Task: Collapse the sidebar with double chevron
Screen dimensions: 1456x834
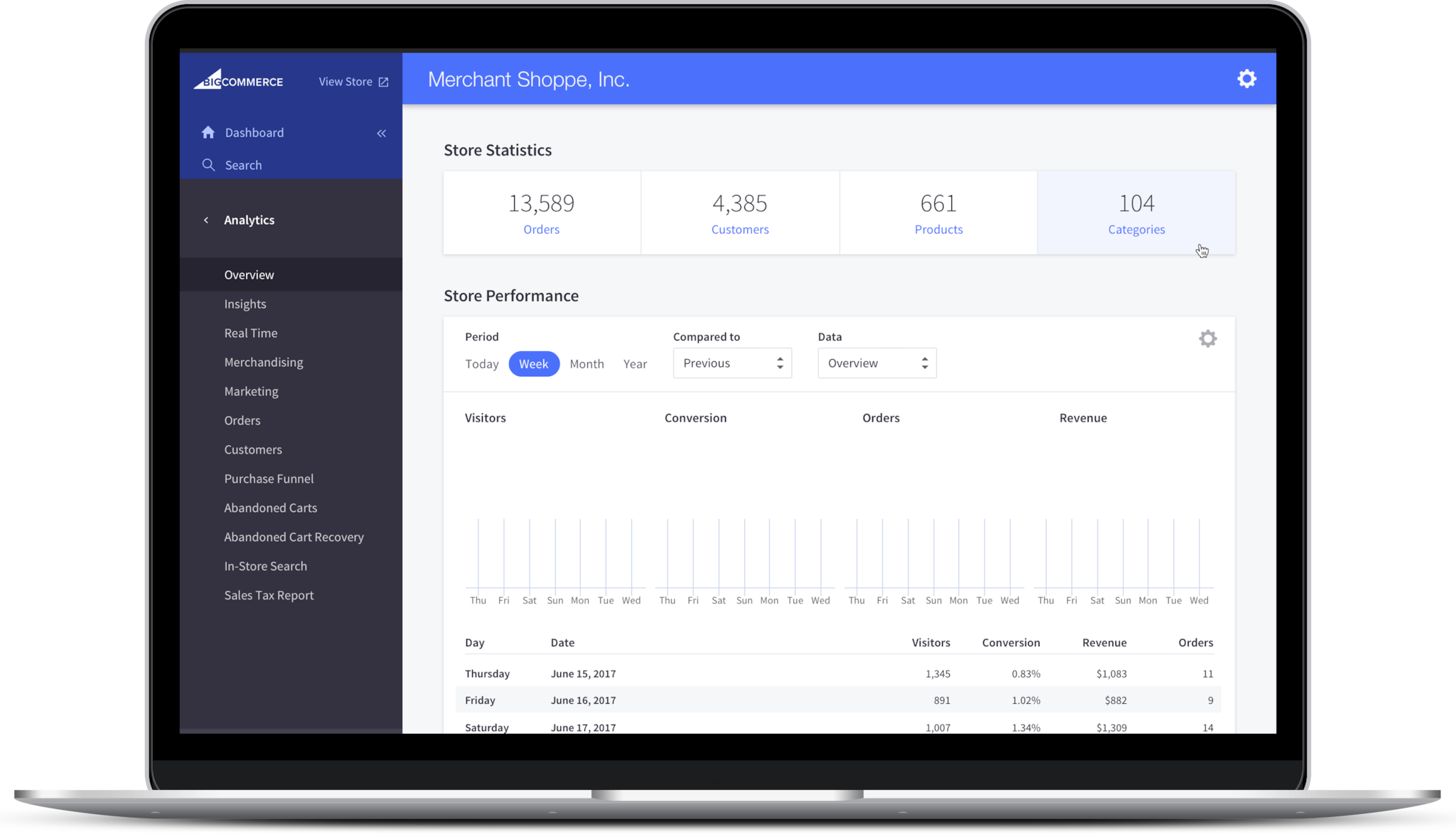Action: [382, 133]
